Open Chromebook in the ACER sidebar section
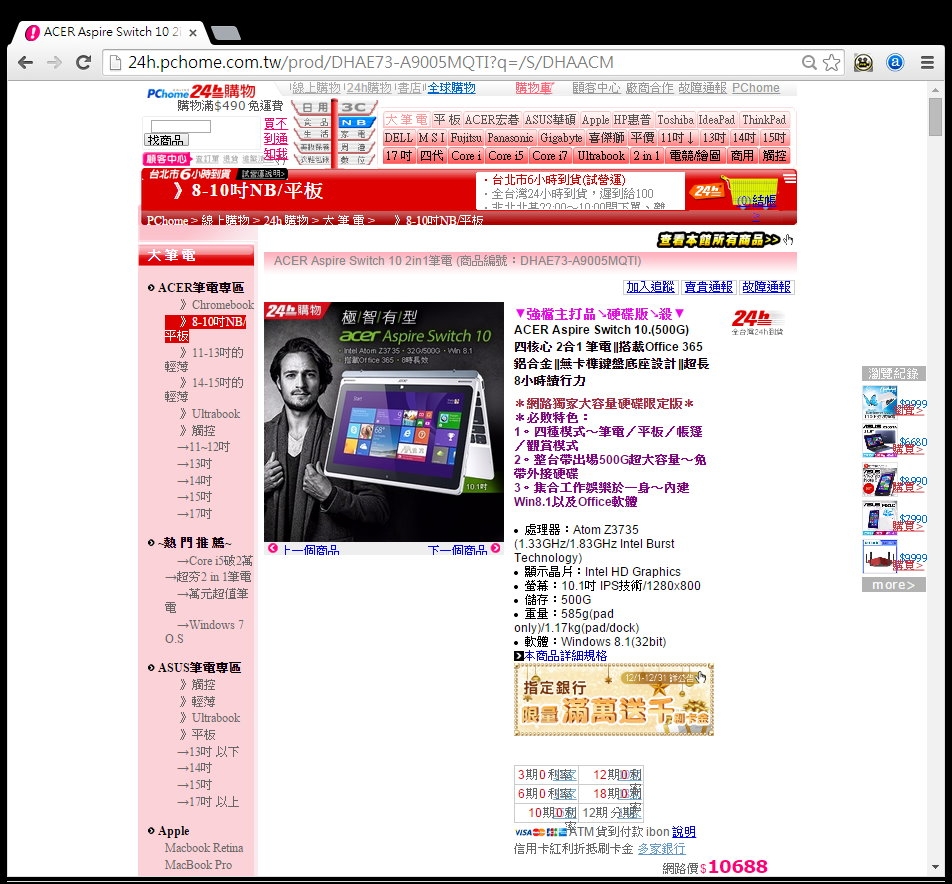Screen dimensions: 952x884 (x=222, y=305)
